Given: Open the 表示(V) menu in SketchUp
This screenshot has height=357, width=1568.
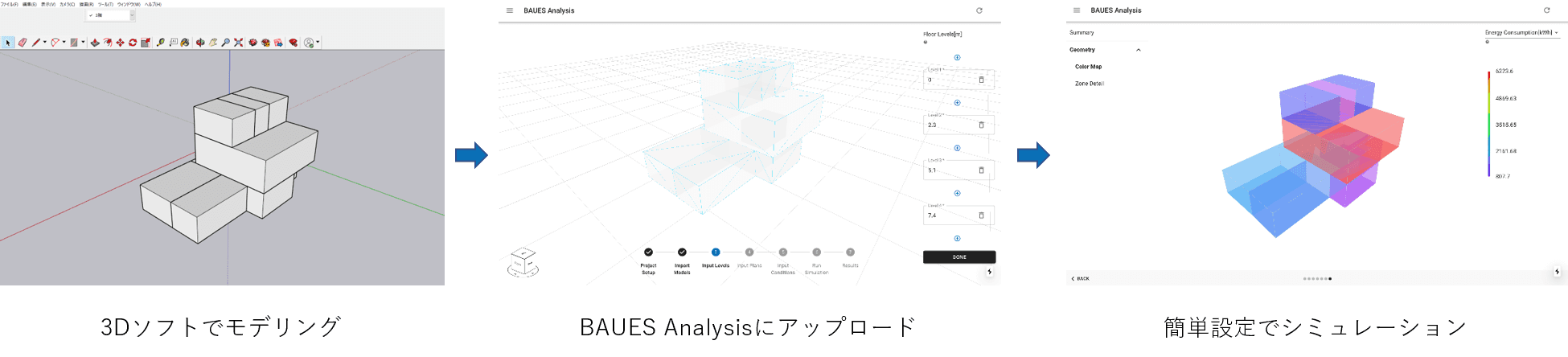Looking at the screenshot, I should (x=48, y=4).
